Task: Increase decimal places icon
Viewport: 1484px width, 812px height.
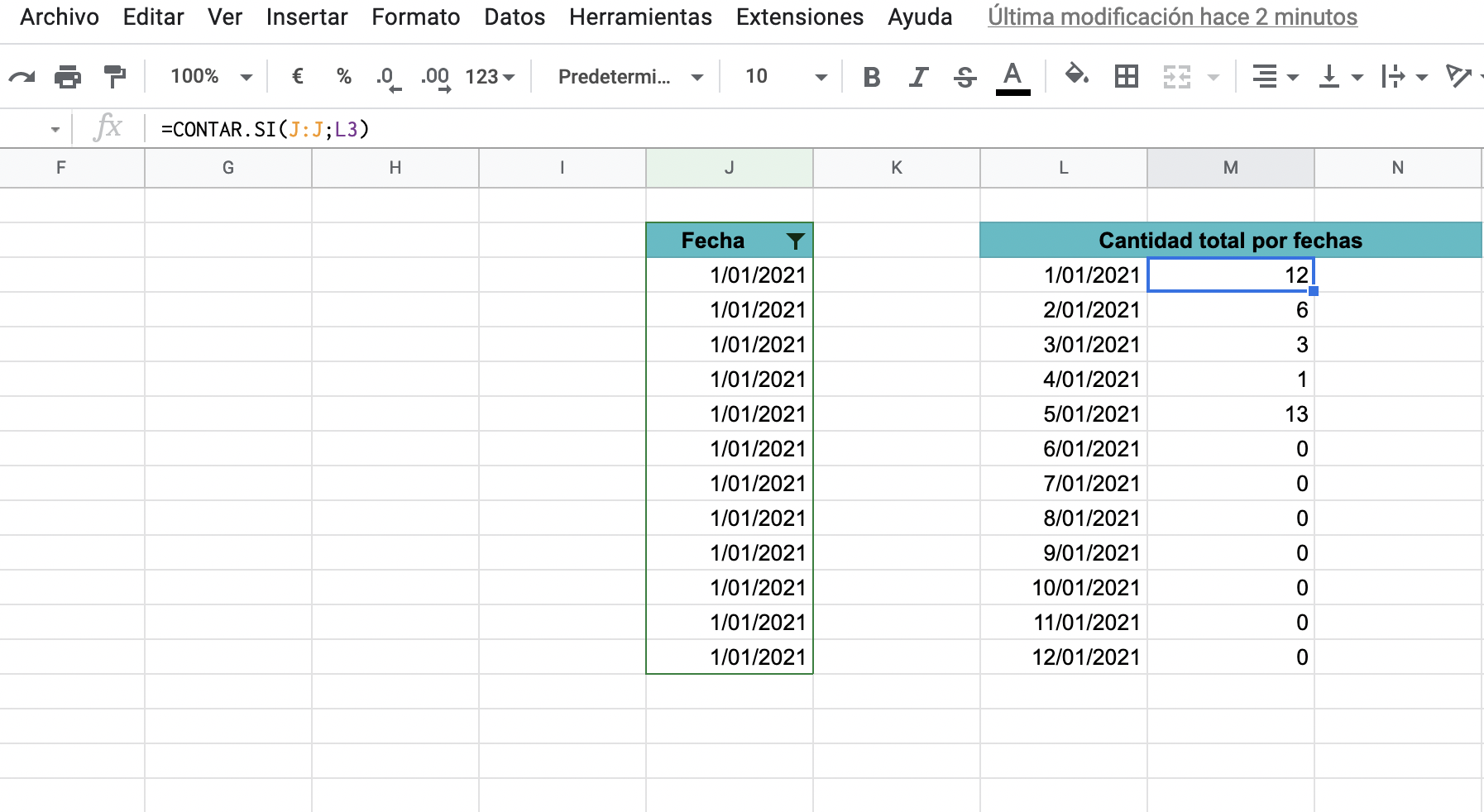Action: pyautogui.click(x=436, y=79)
